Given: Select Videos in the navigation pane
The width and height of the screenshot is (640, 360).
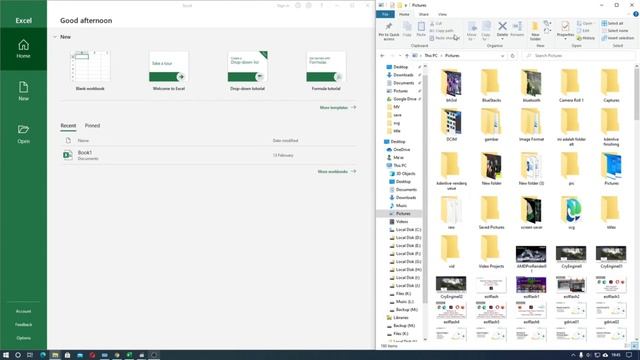Looking at the screenshot, I should tap(402, 222).
